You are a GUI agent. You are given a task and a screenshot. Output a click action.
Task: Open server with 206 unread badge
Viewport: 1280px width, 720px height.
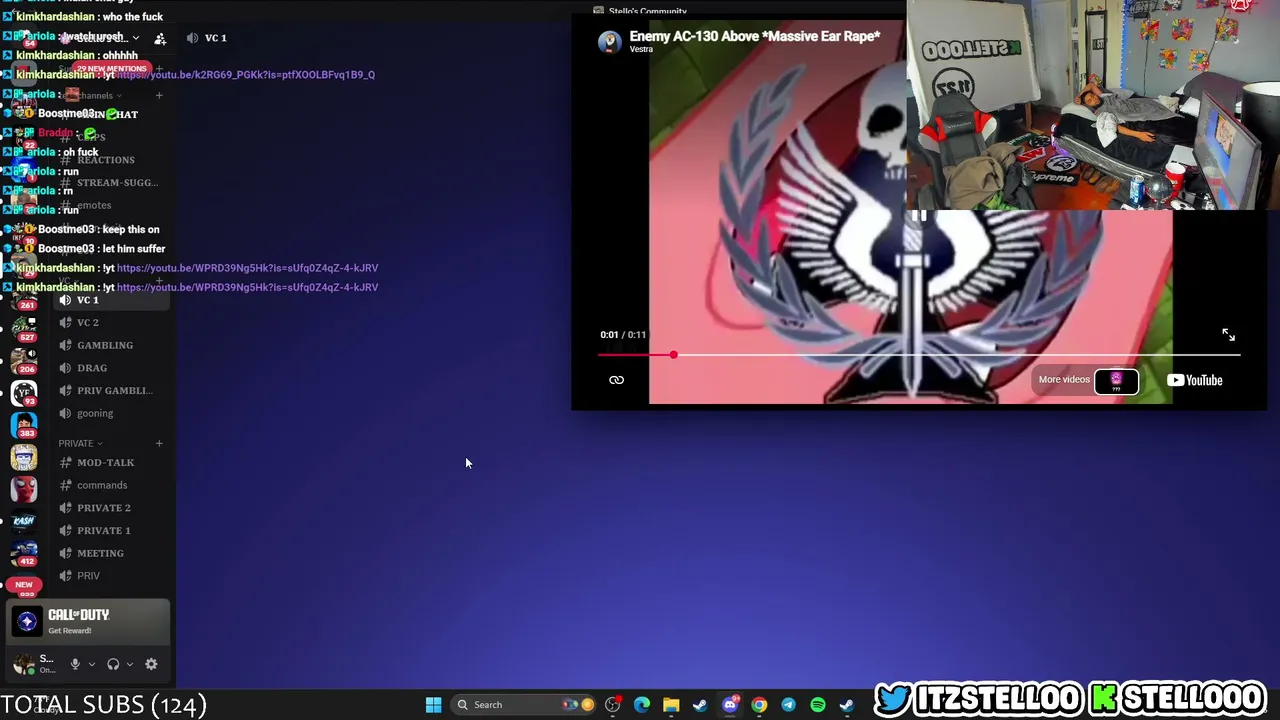(x=24, y=361)
